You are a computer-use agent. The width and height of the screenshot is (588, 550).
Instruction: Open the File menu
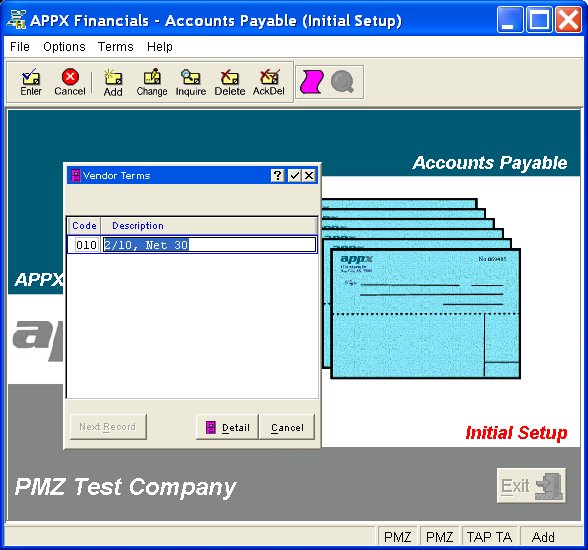pyautogui.click(x=20, y=47)
